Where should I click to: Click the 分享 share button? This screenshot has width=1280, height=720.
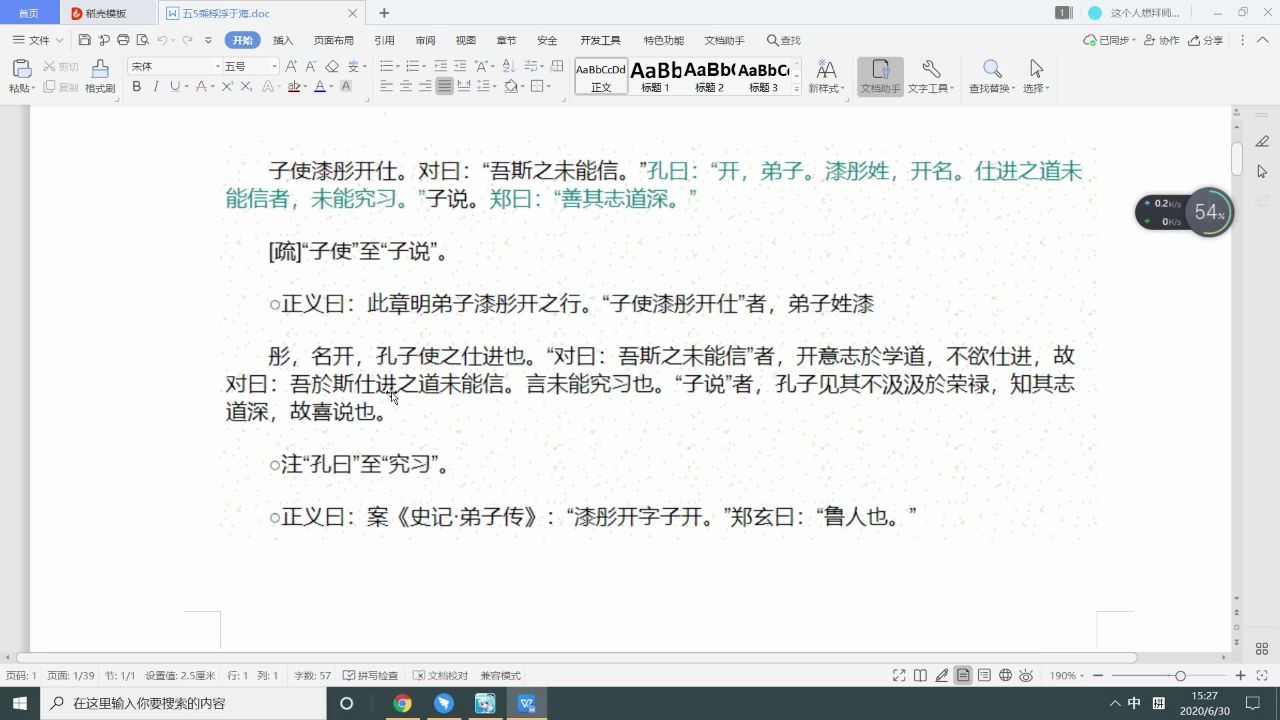tap(1208, 40)
